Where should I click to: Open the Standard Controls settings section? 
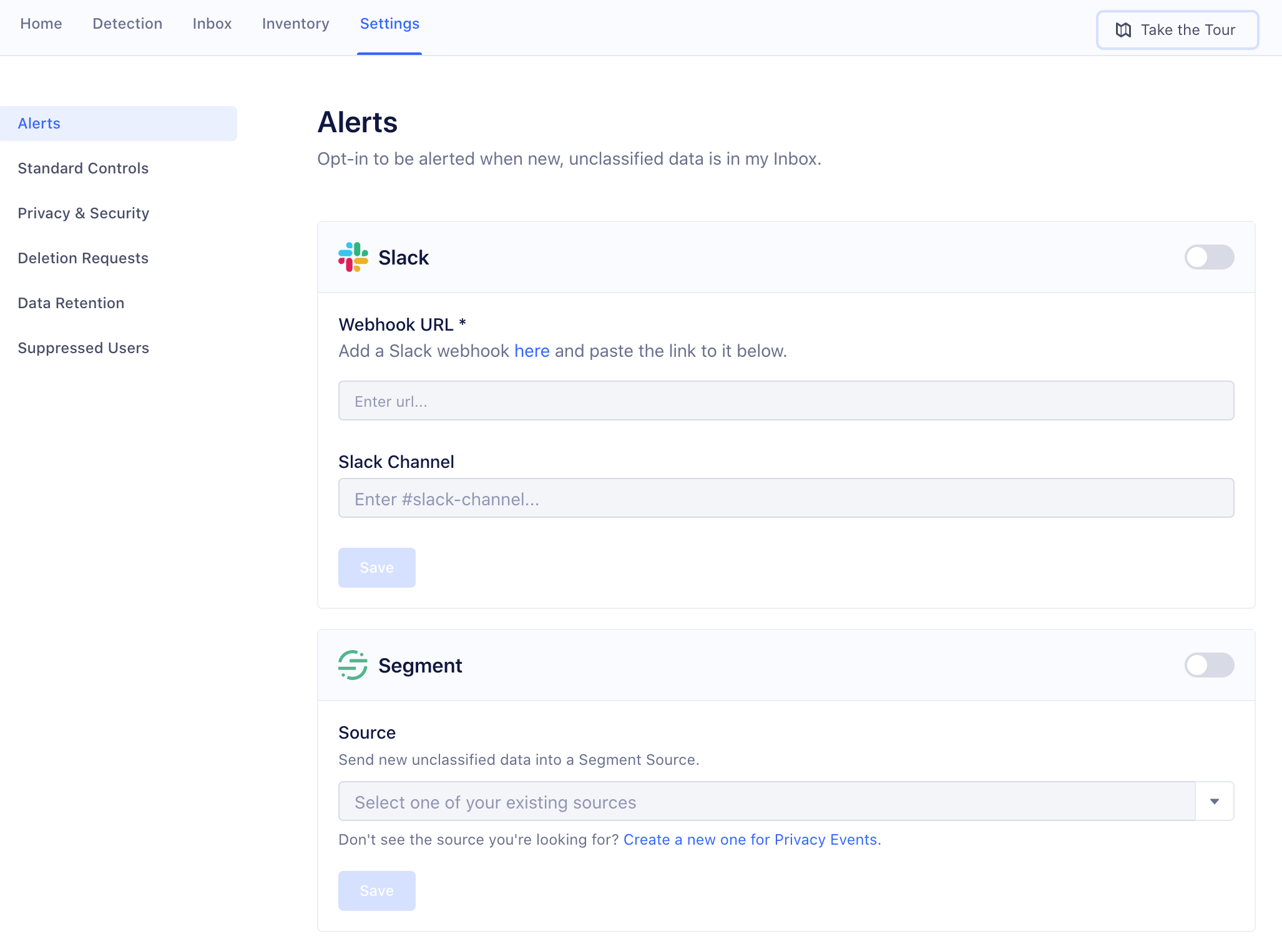click(83, 168)
